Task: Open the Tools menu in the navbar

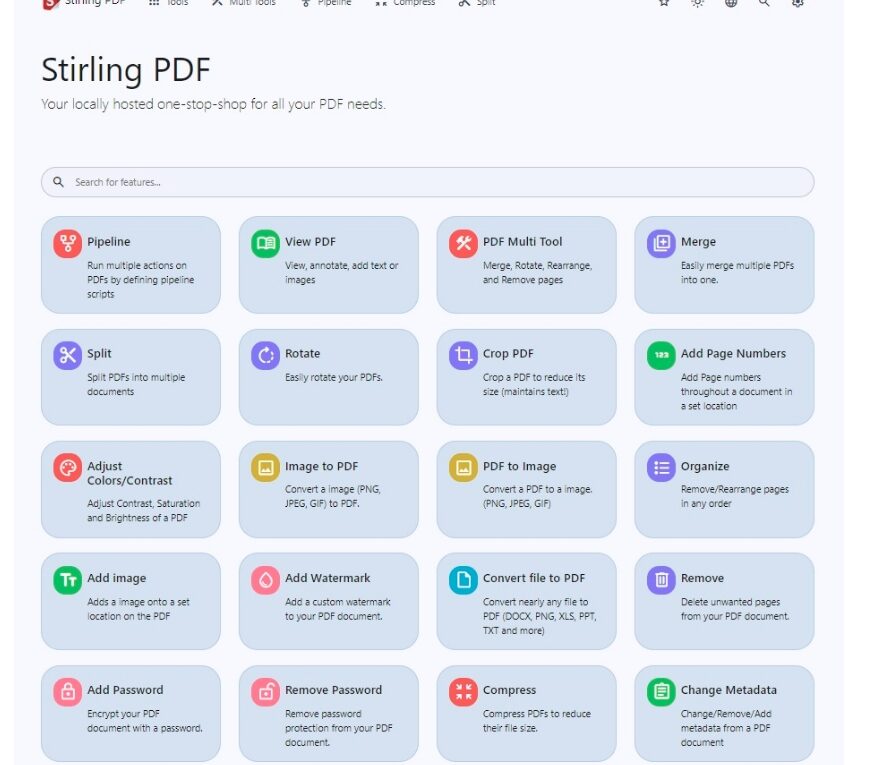Action: pyautogui.click(x=168, y=3)
